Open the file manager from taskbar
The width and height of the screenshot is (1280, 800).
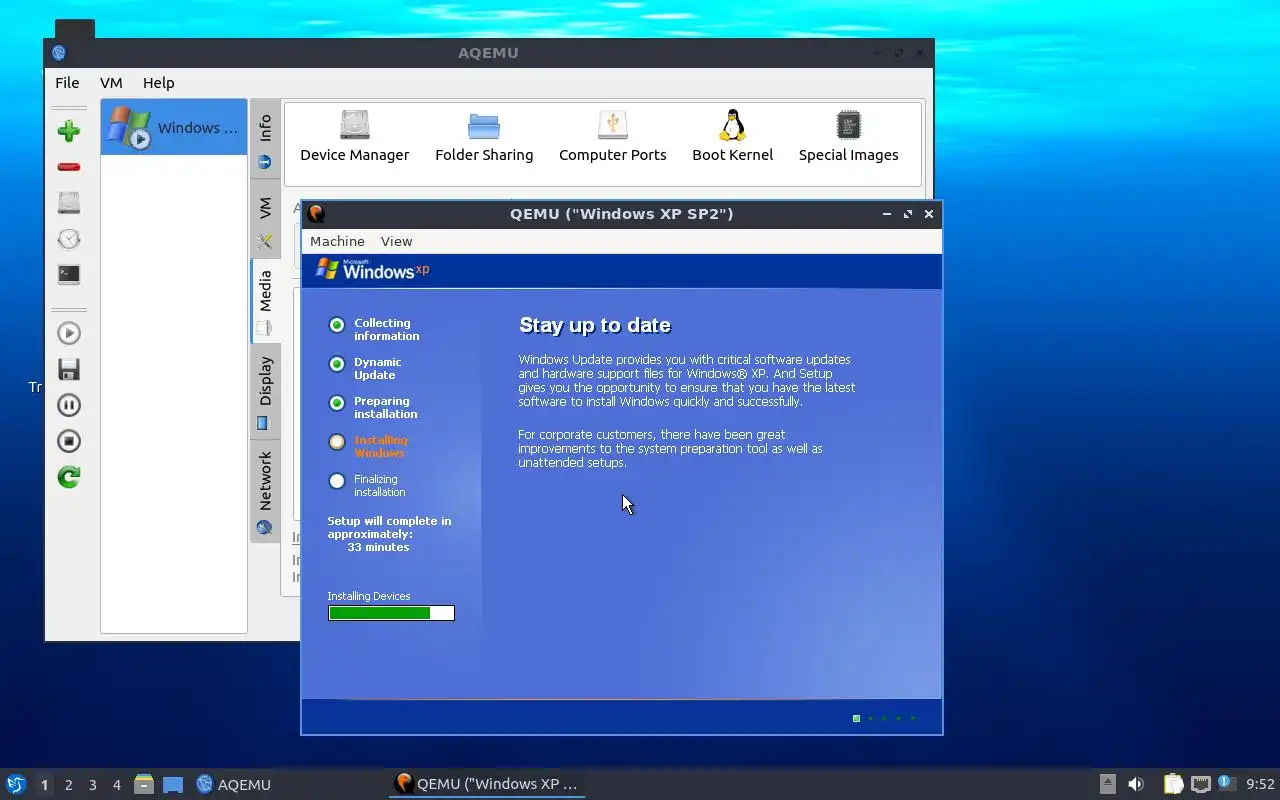click(144, 784)
